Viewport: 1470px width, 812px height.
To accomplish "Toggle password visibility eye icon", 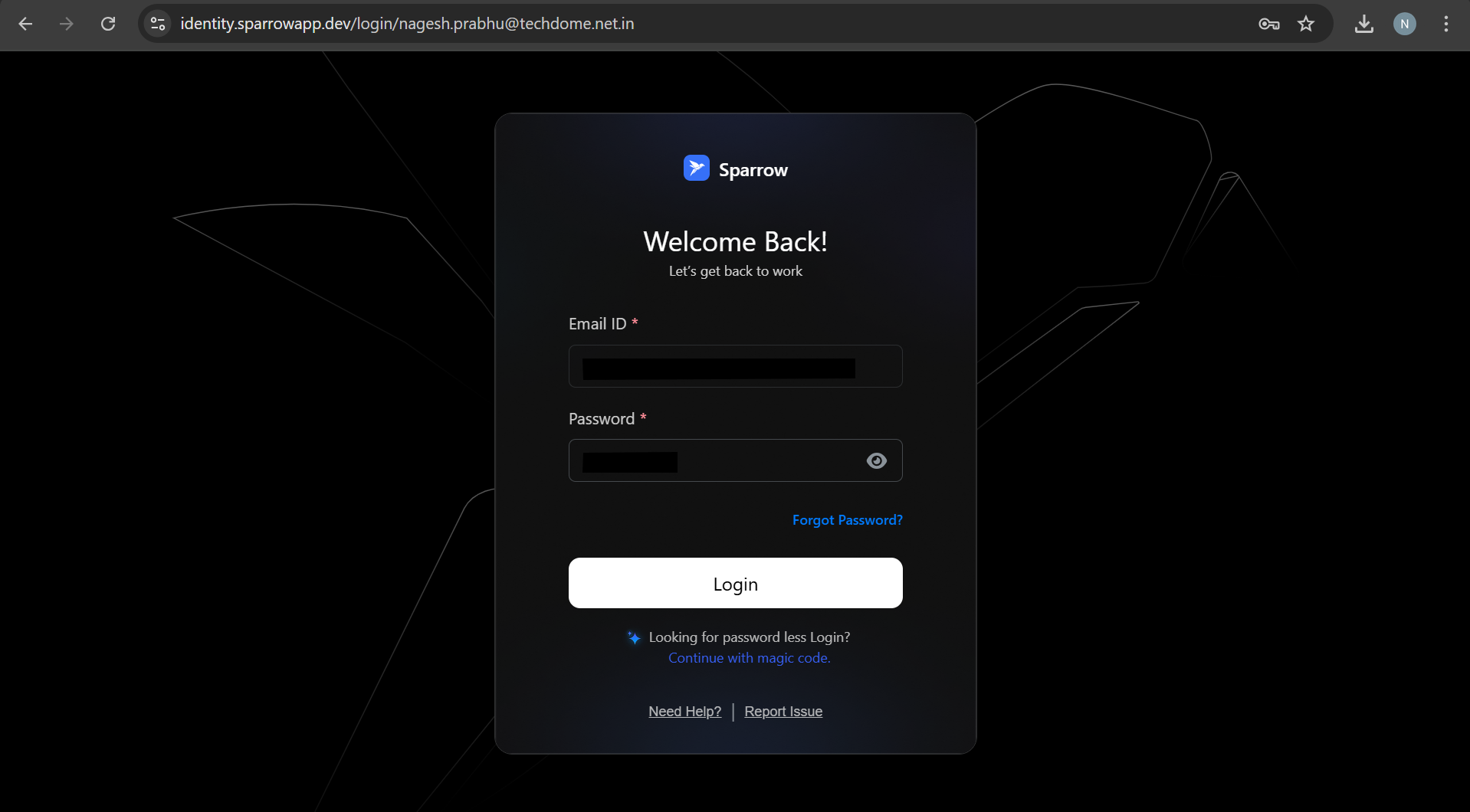I will (x=877, y=460).
